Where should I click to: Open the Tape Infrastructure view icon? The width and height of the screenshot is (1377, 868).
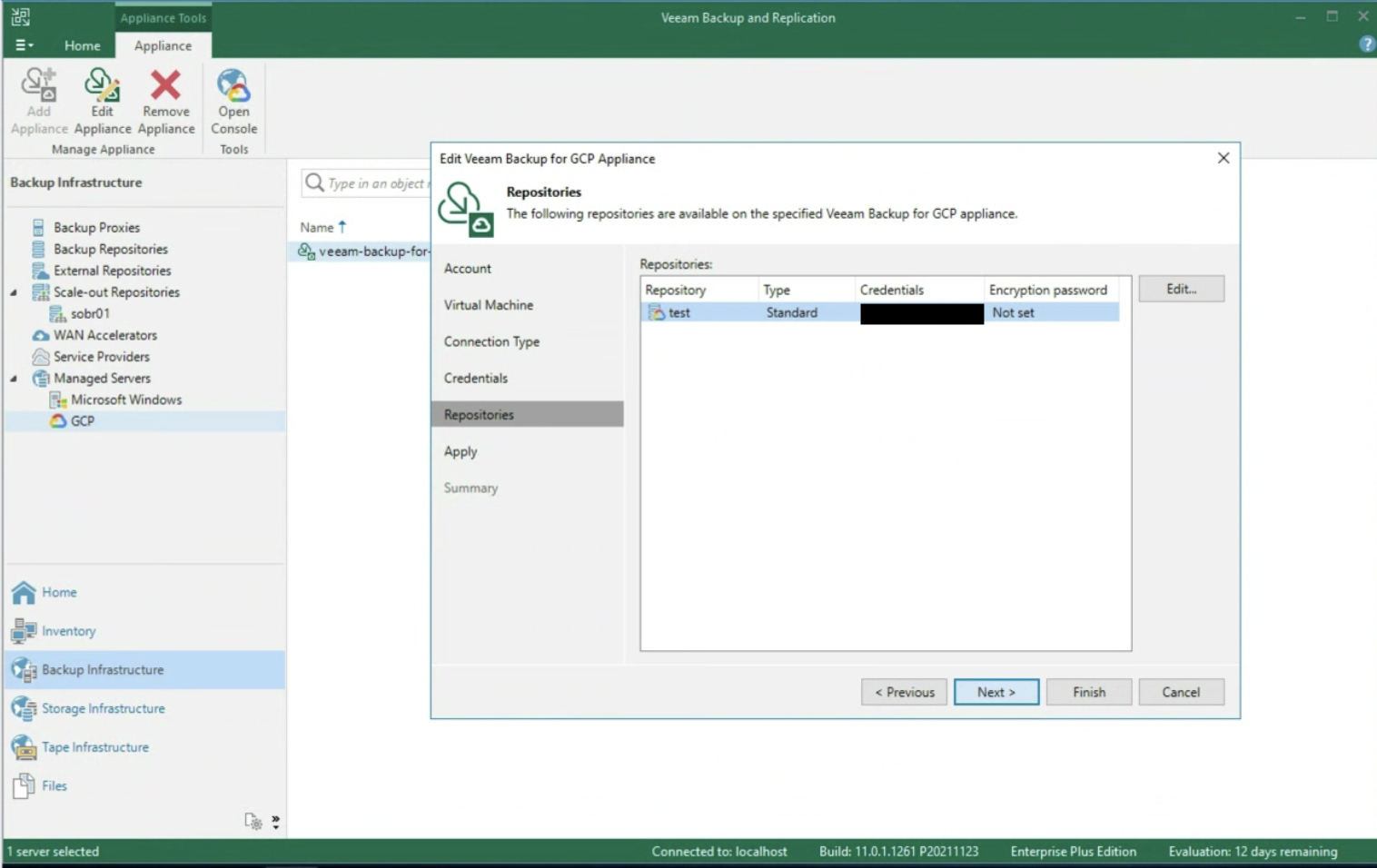(x=24, y=747)
